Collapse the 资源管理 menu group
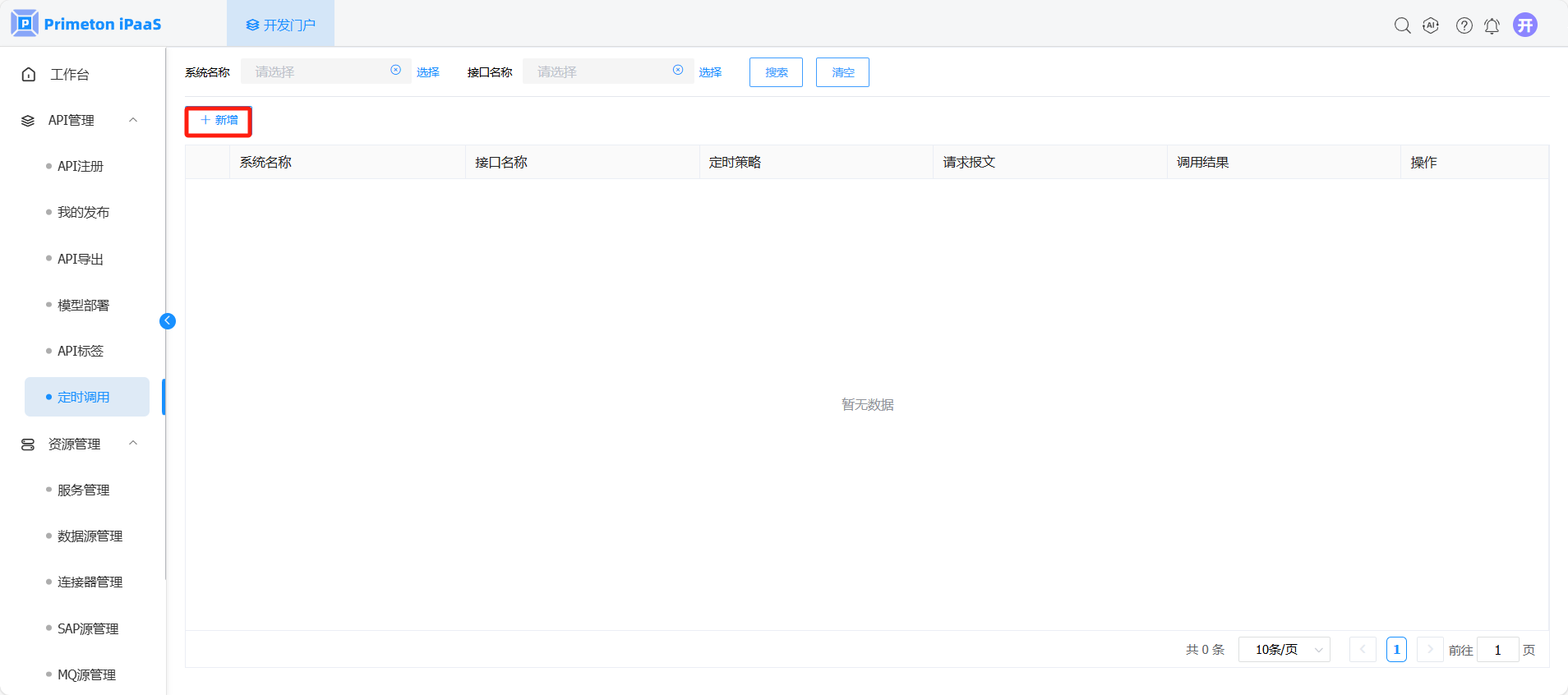 (x=133, y=444)
